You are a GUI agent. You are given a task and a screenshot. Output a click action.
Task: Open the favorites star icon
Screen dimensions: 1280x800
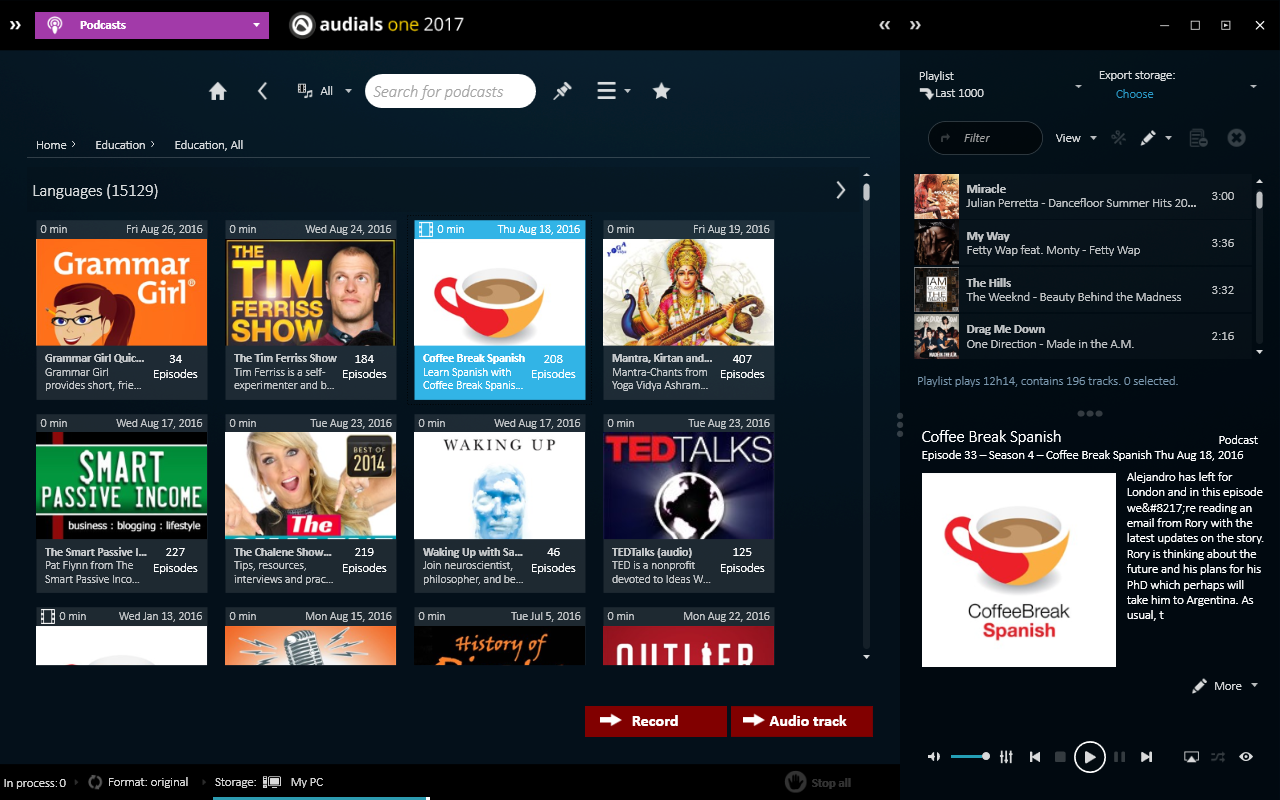point(661,91)
